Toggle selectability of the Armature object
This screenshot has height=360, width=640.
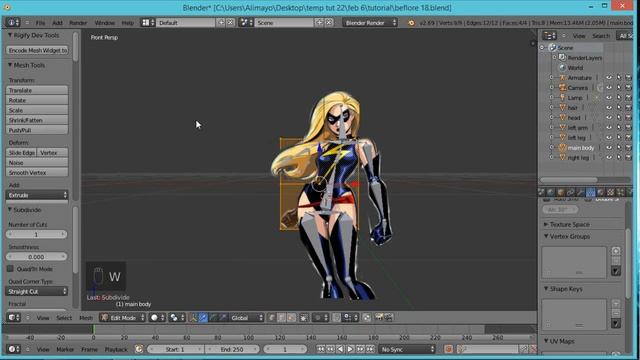tap(619, 78)
